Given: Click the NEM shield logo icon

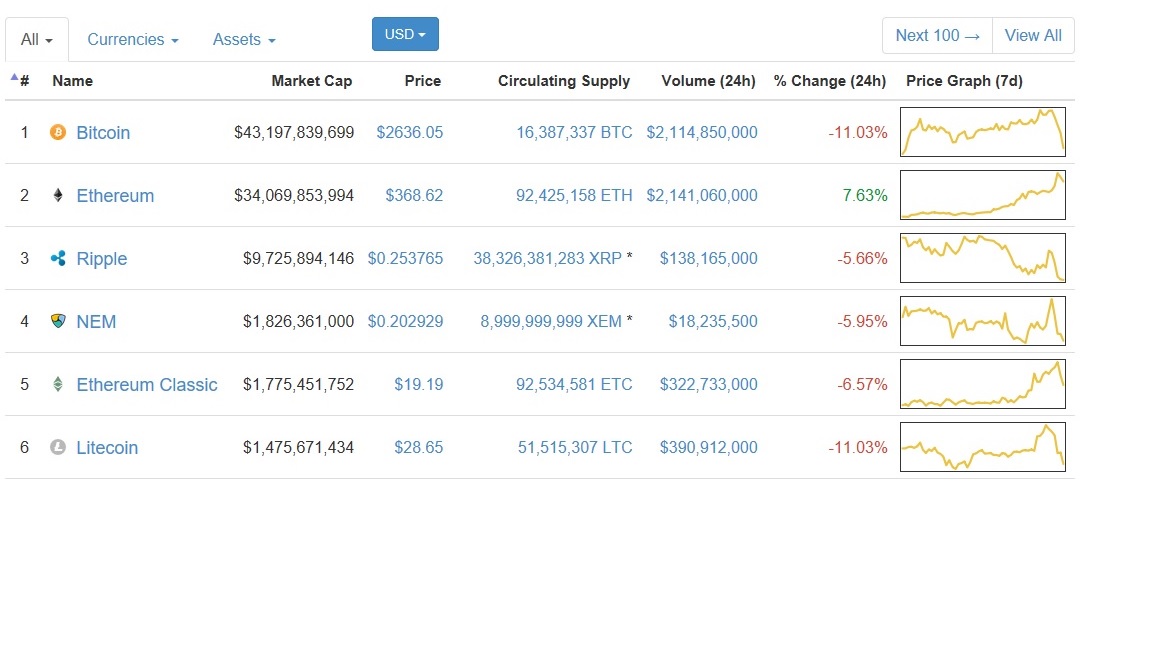Looking at the screenshot, I should click(x=58, y=321).
